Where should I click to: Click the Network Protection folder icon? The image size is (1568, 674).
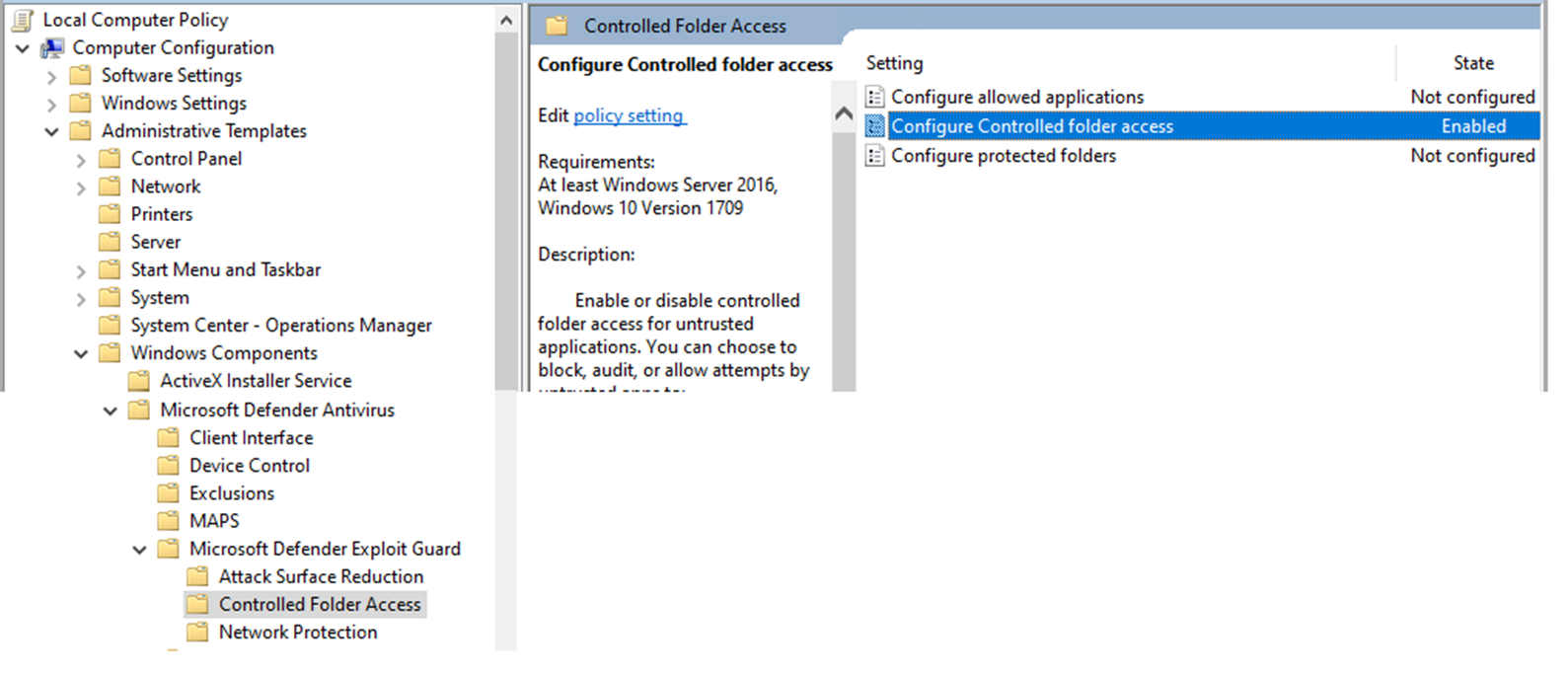[198, 632]
